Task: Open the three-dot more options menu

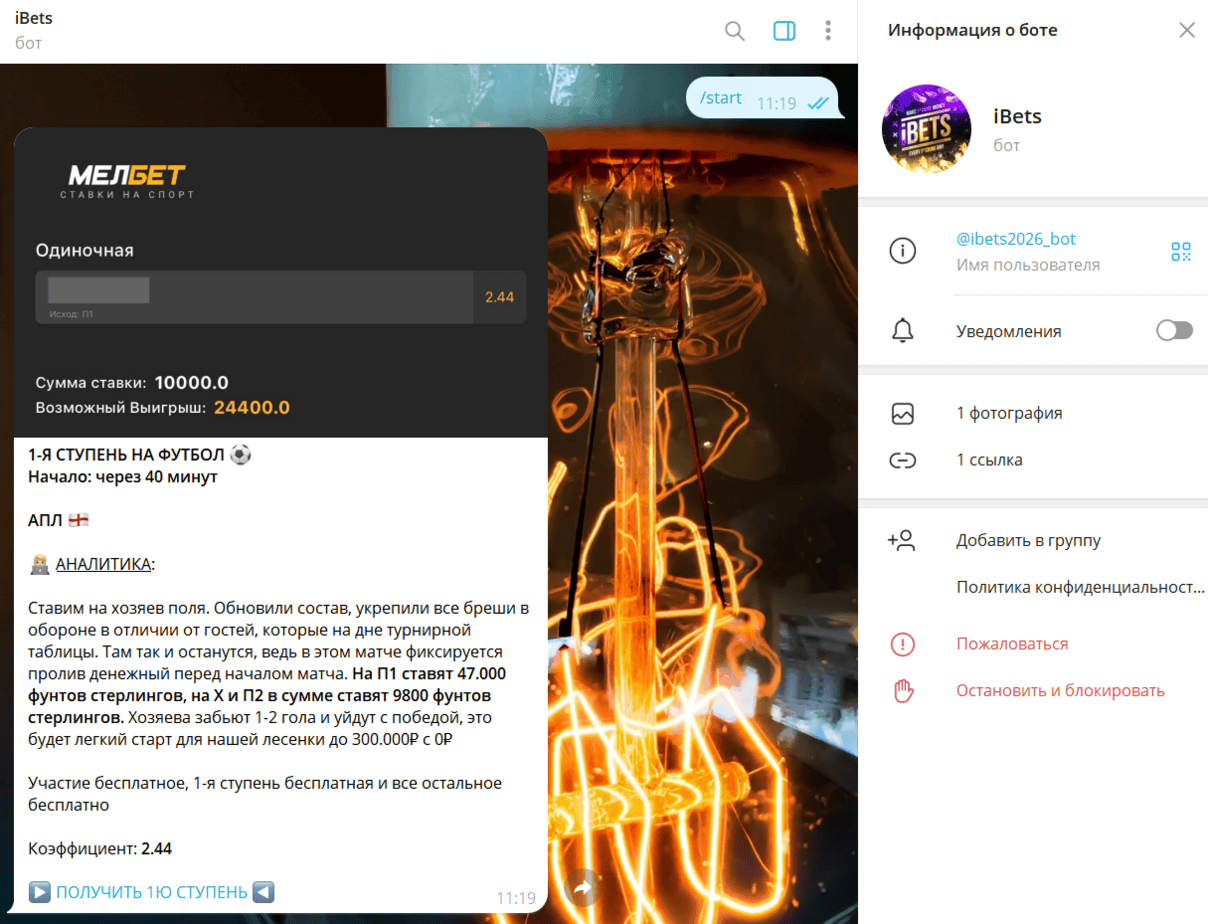Action: [x=828, y=31]
